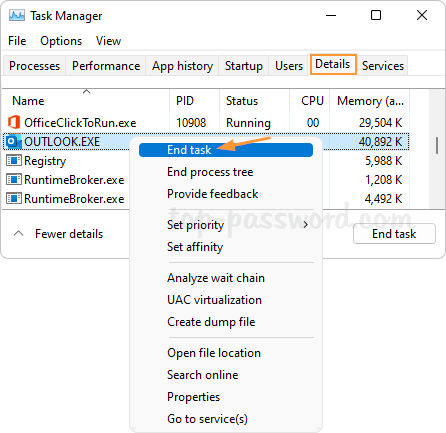Click the Task Manager title bar icon
446x433 pixels.
click(x=17, y=15)
